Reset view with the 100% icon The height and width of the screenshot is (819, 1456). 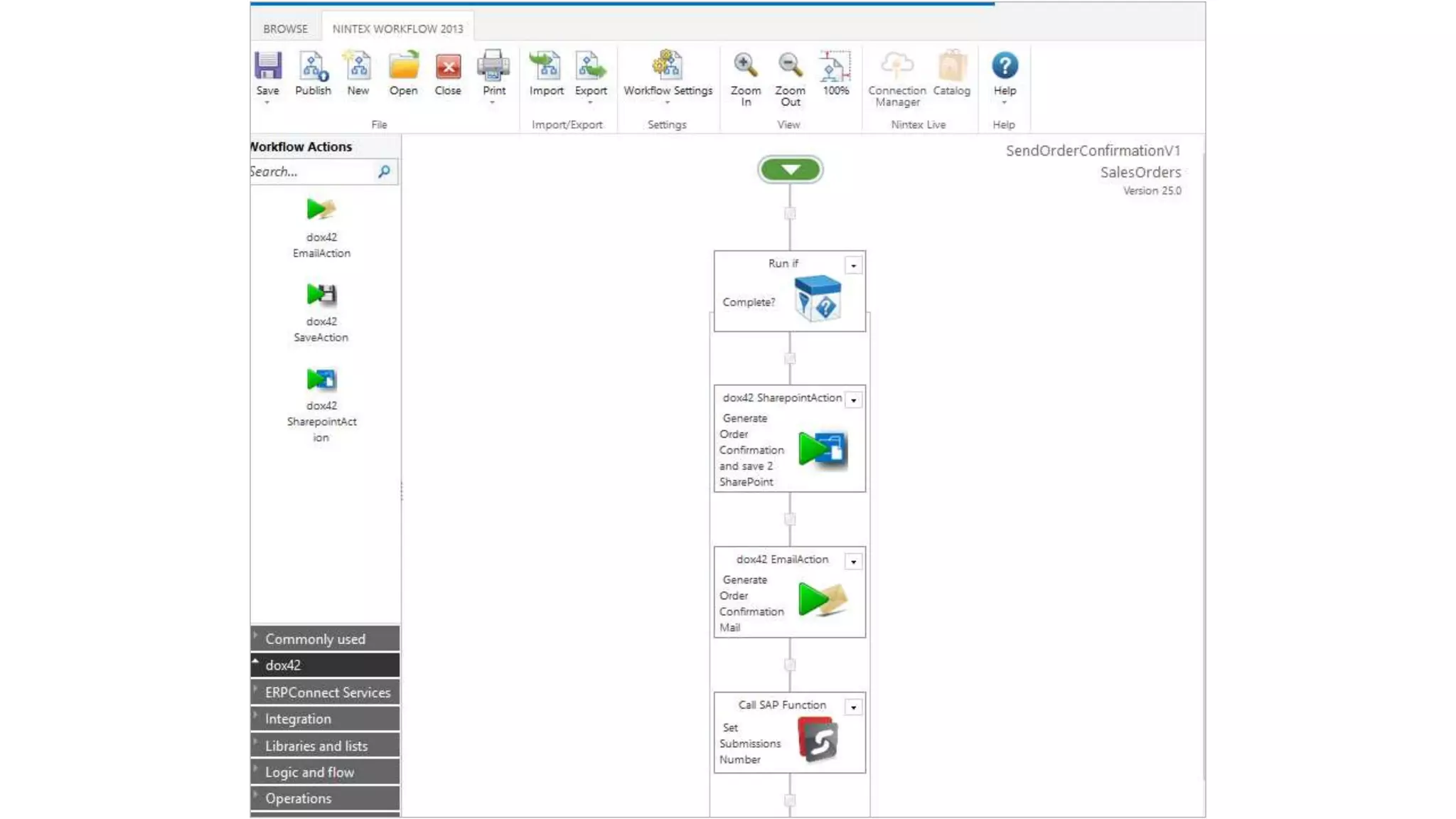(x=835, y=68)
